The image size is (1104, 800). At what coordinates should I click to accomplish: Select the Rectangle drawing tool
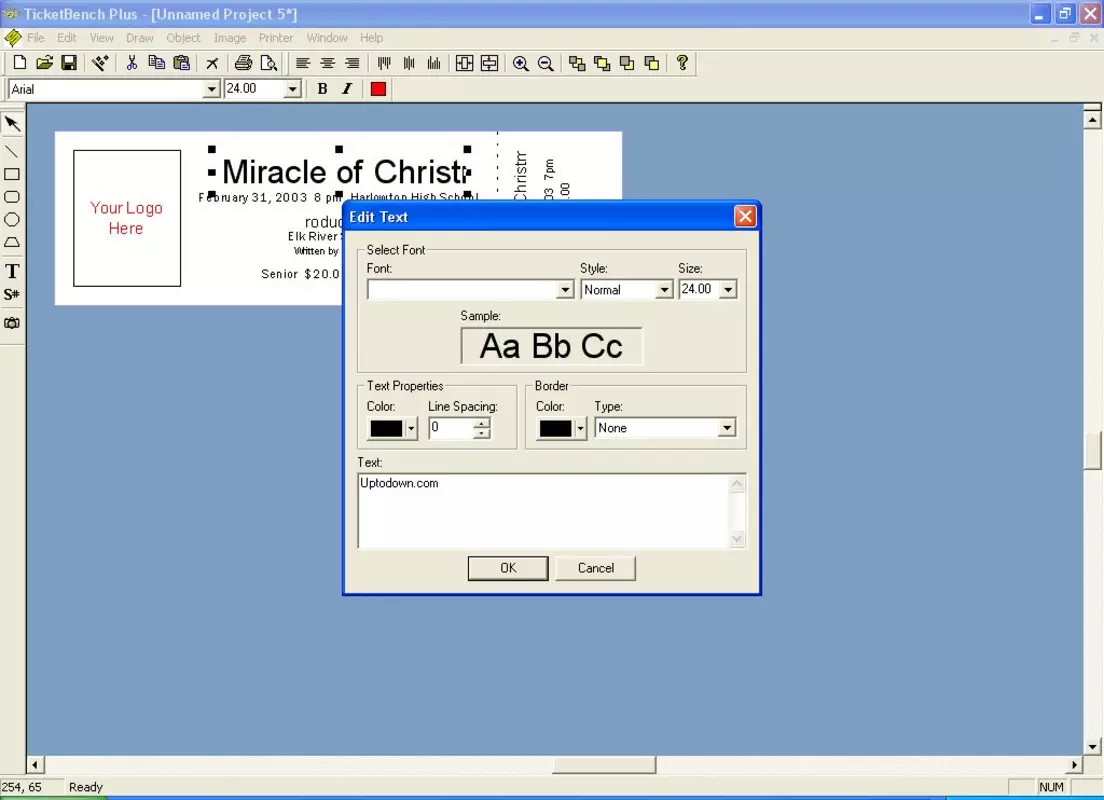tap(12, 174)
